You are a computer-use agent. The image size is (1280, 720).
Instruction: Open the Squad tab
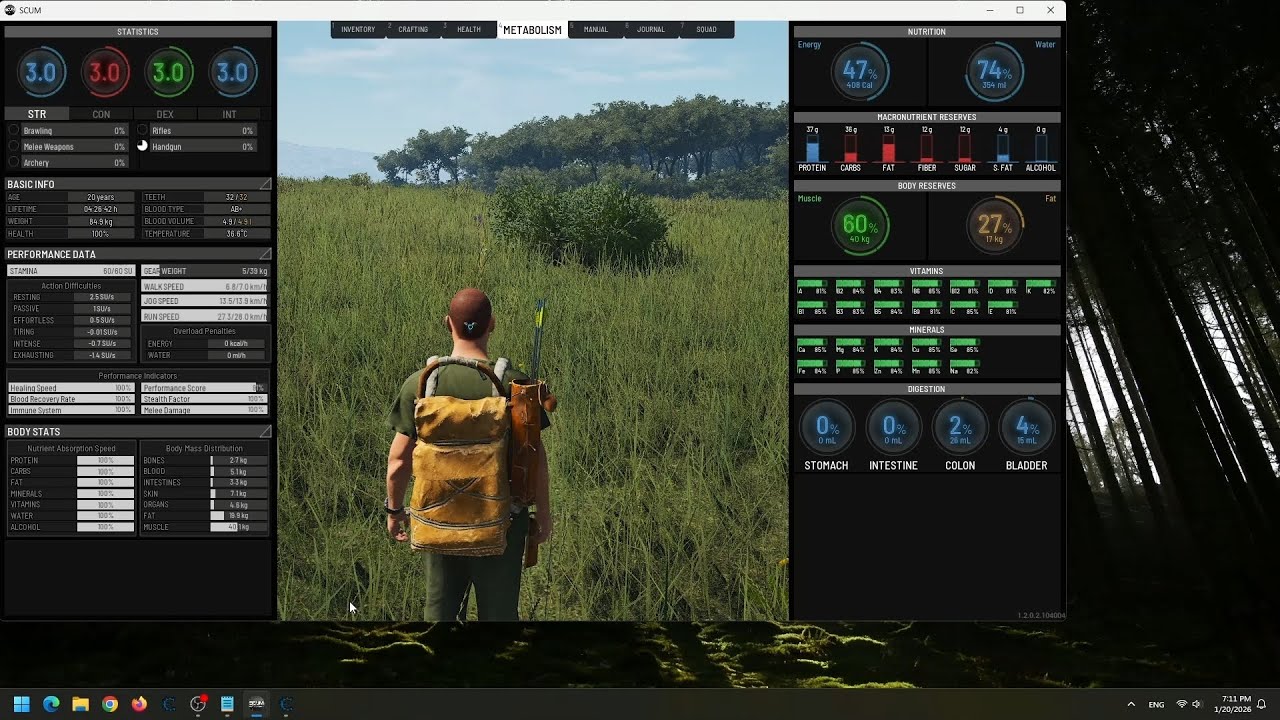click(x=707, y=30)
